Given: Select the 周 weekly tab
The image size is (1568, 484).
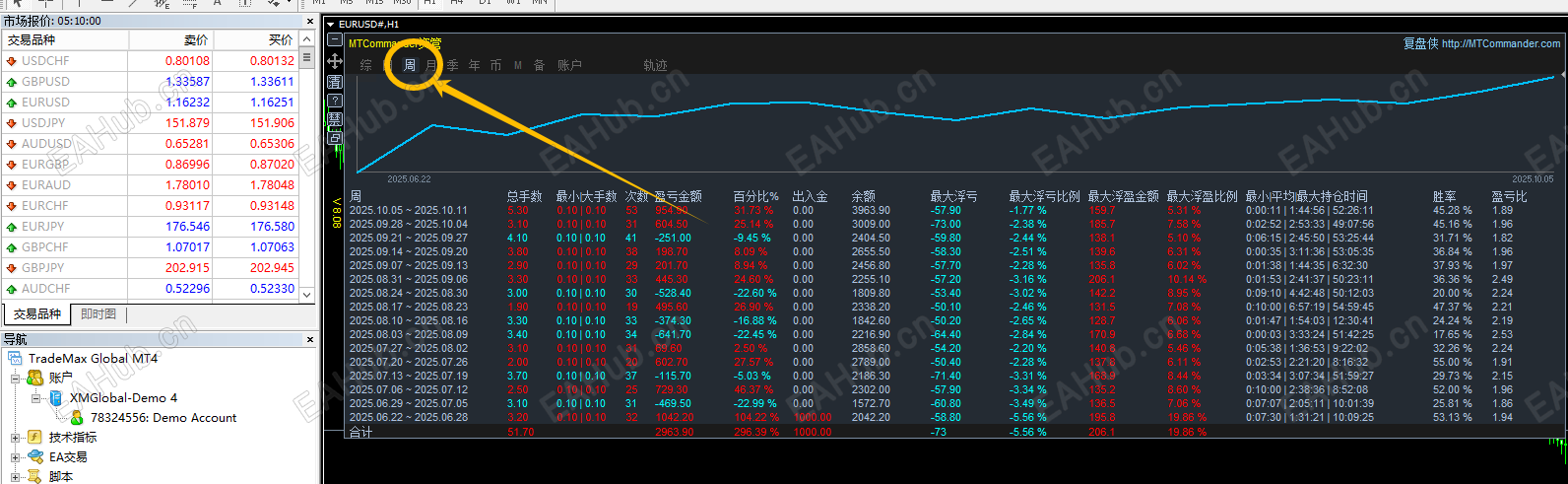Looking at the screenshot, I should point(410,65).
